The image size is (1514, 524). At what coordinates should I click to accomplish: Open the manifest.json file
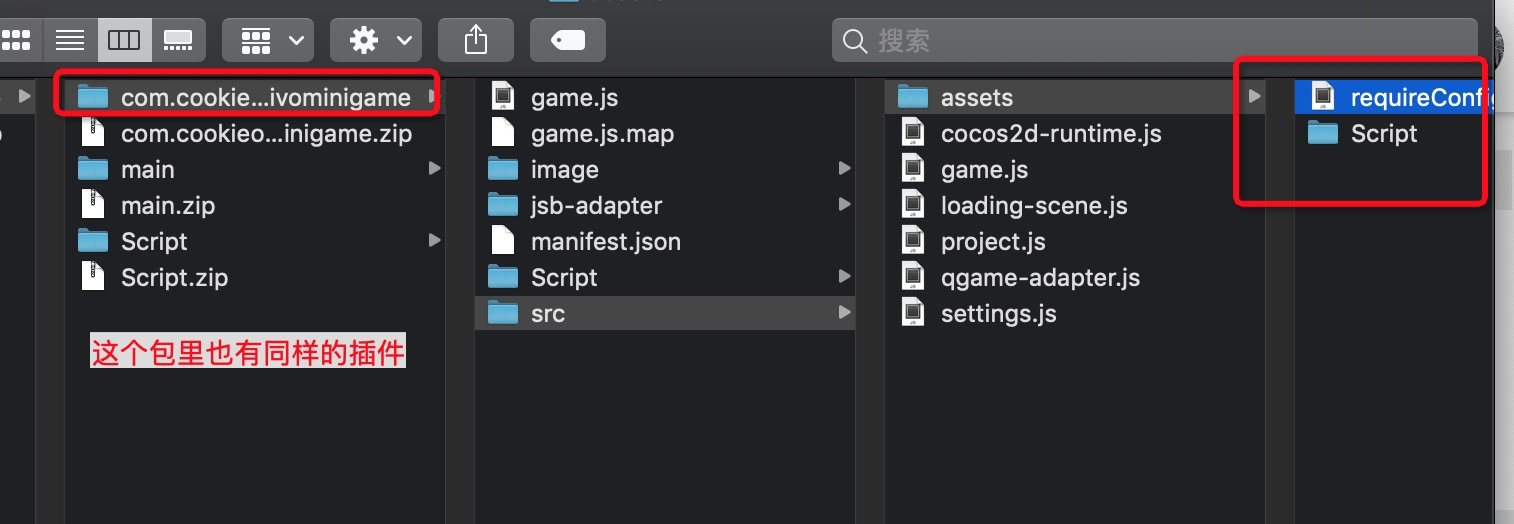[x=605, y=241]
